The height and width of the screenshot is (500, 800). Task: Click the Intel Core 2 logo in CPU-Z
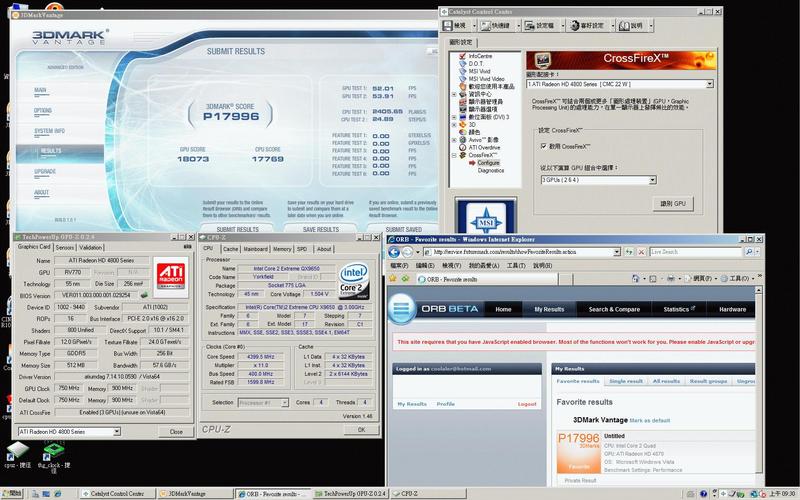(354, 281)
